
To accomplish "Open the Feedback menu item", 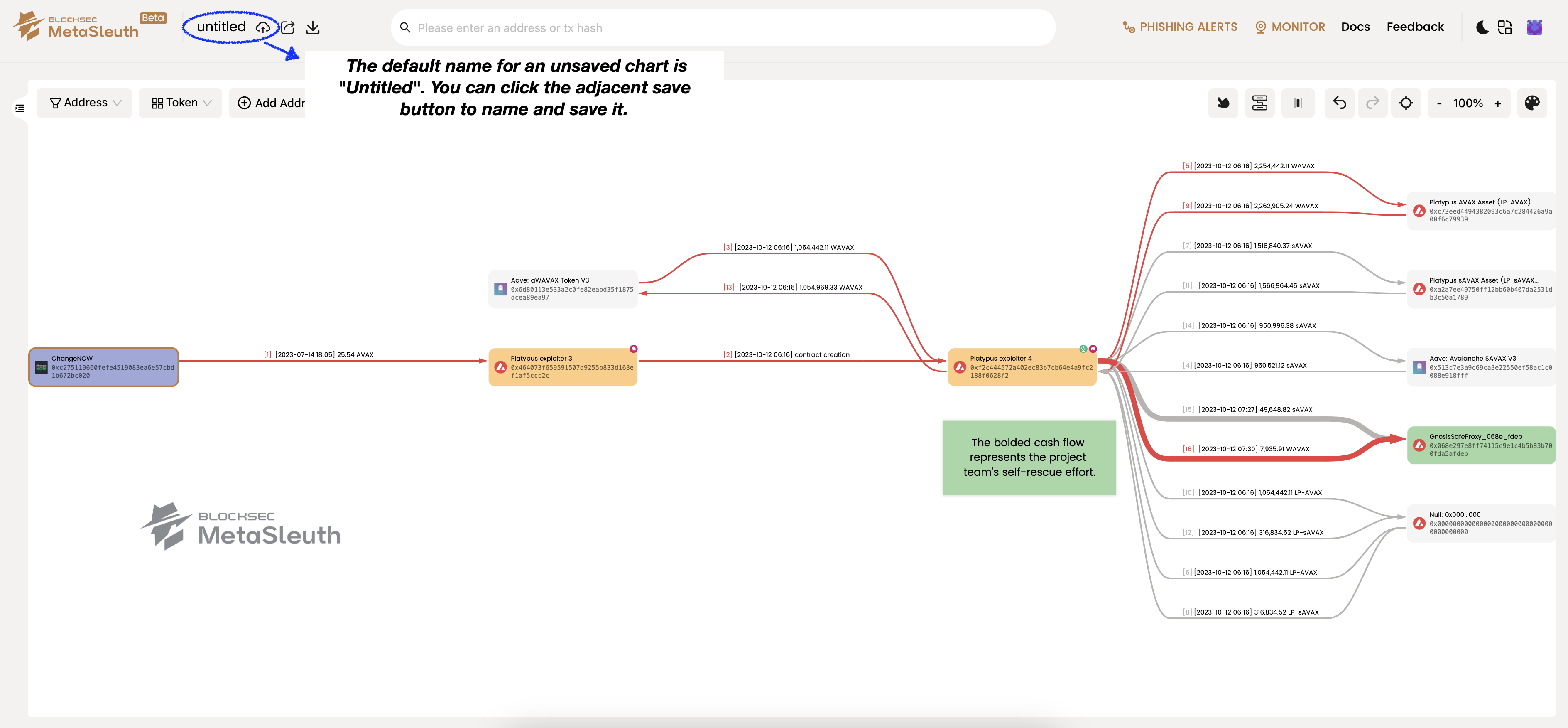I will click(x=1415, y=27).
